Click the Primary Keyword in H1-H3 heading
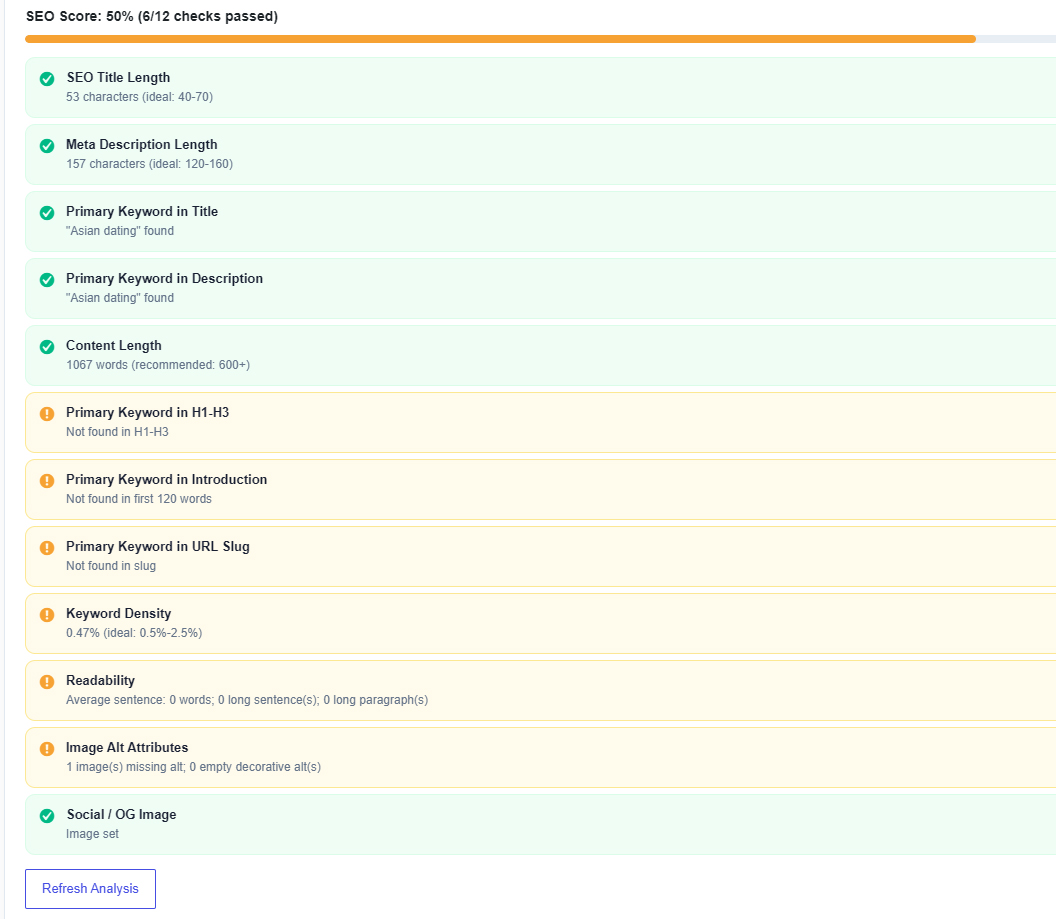Viewport: 1056px width, 919px height. 147,413
